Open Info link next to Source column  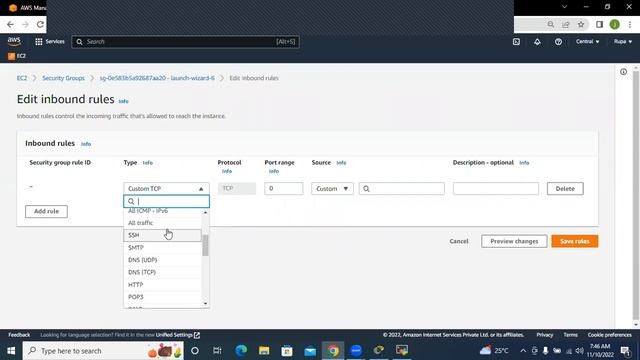pyautogui.click(x=341, y=163)
